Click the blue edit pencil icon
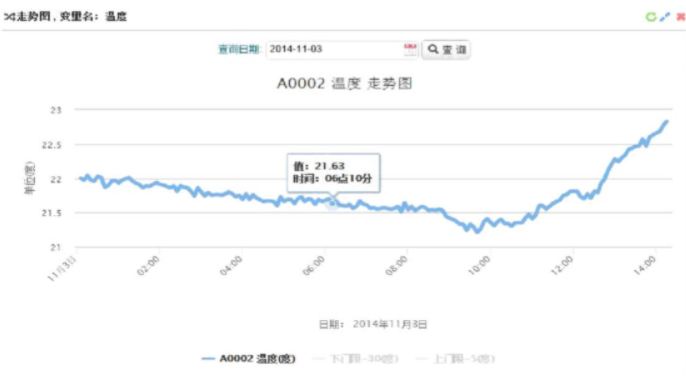The width and height of the screenshot is (686, 388). tap(665, 17)
